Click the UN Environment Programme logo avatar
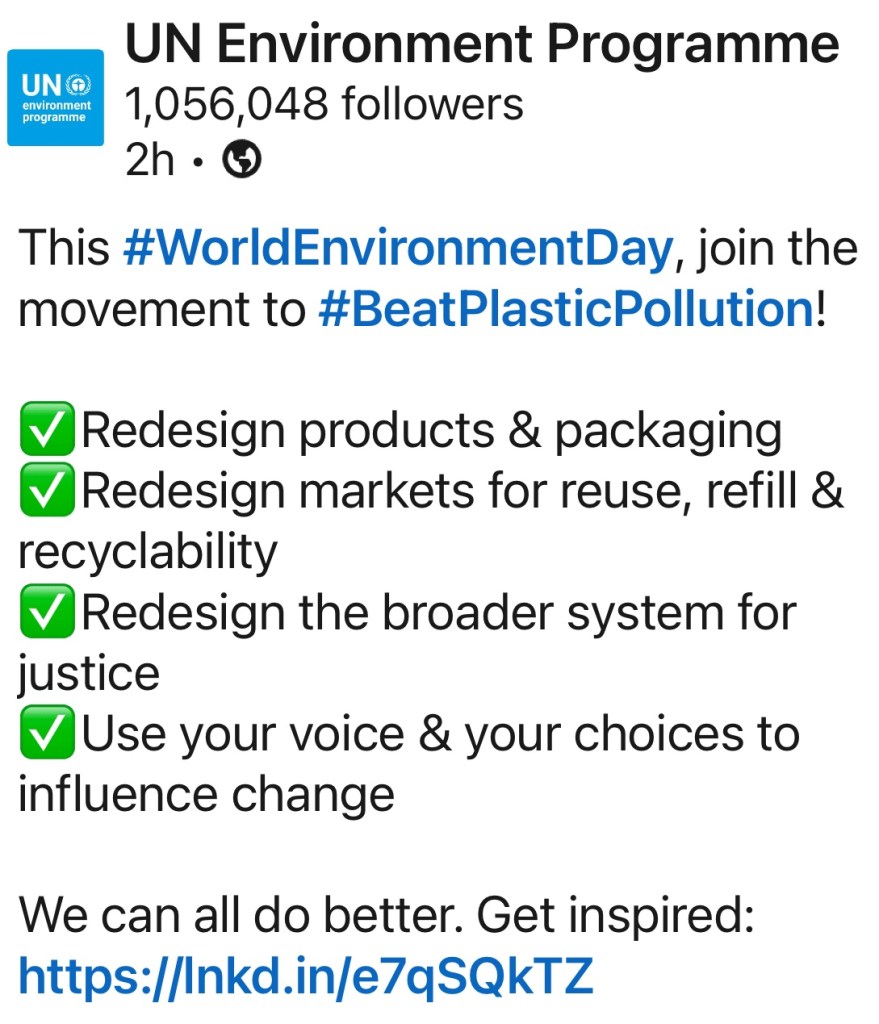879x1024 pixels. [x=56, y=98]
